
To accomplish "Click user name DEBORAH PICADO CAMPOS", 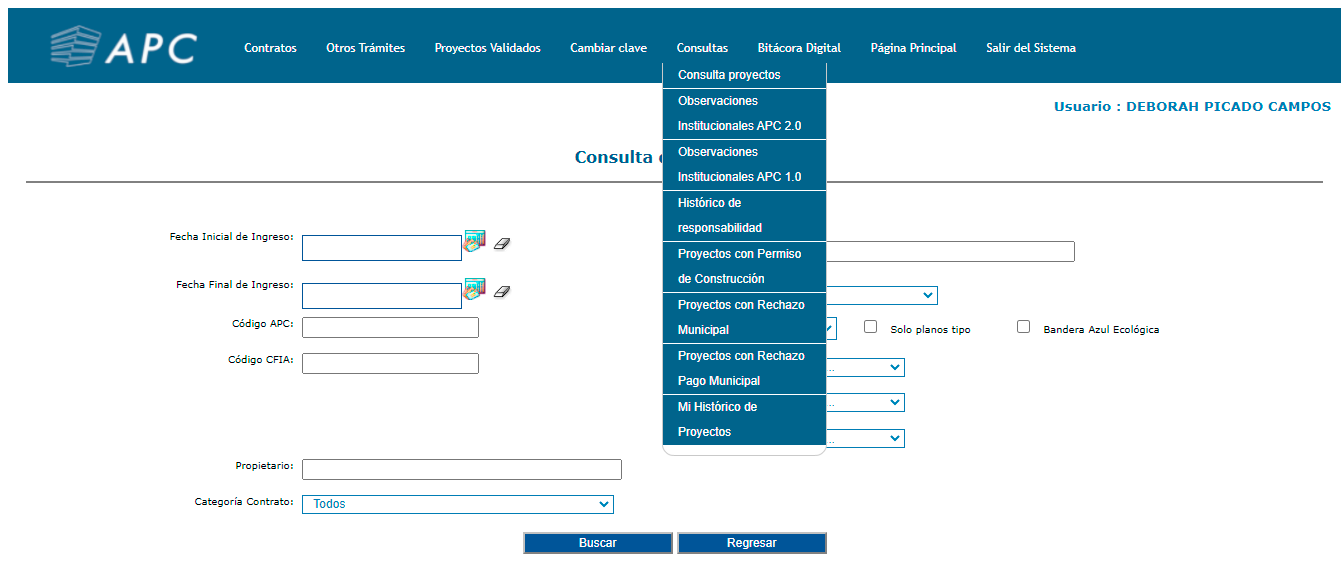I will tap(1228, 107).
